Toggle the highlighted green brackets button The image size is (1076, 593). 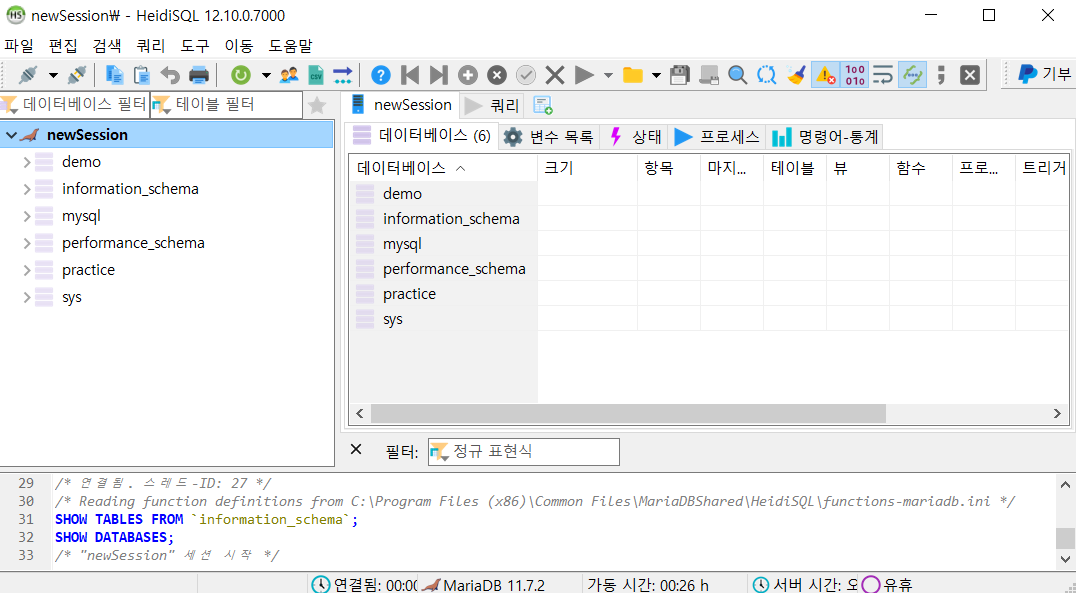[912, 75]
